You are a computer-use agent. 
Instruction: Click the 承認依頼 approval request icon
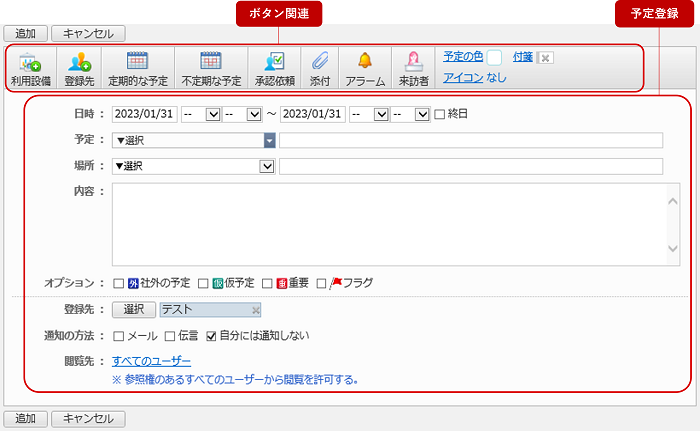(275, 68)
